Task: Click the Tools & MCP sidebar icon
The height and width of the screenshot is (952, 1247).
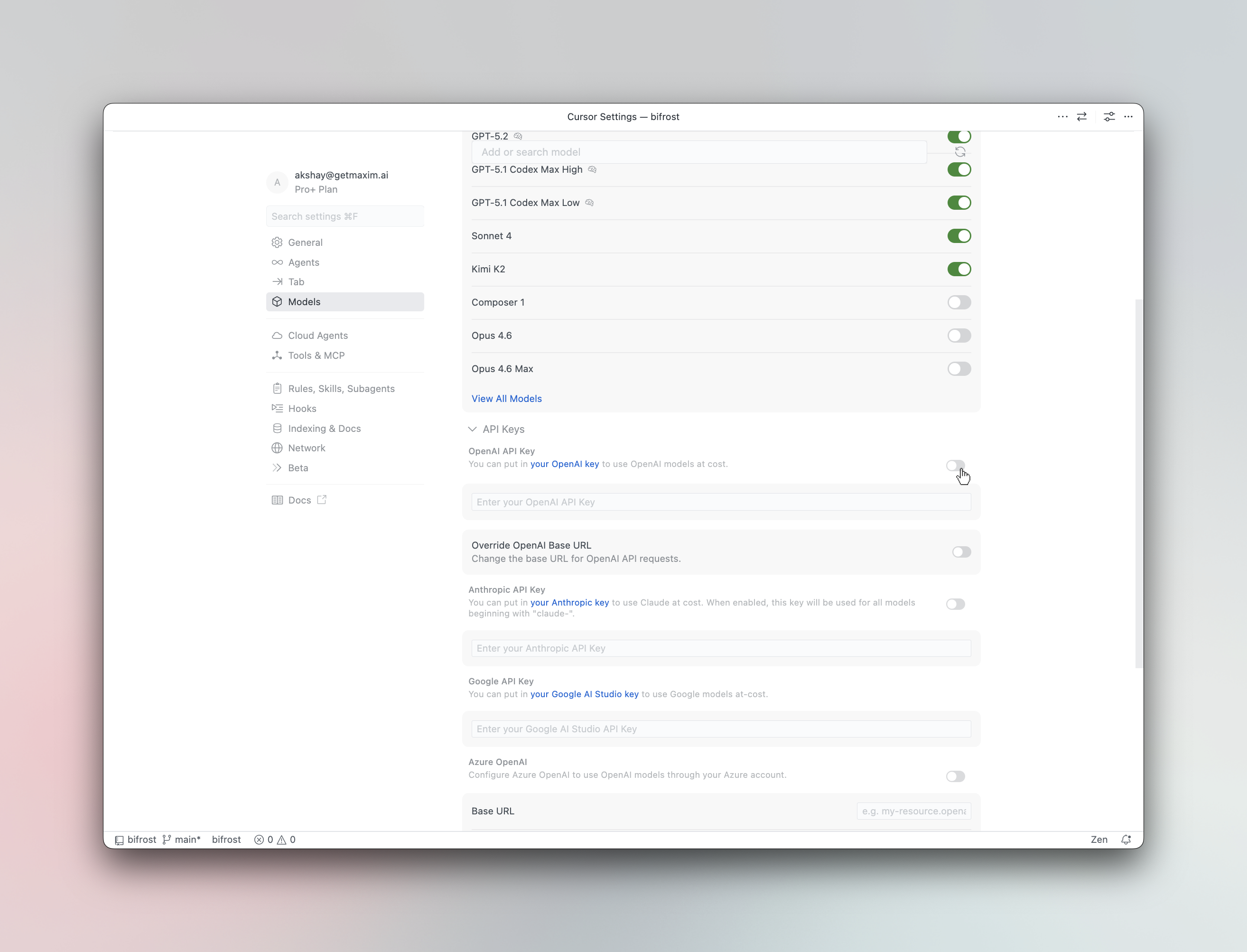Action: click(x=277, y=355)
